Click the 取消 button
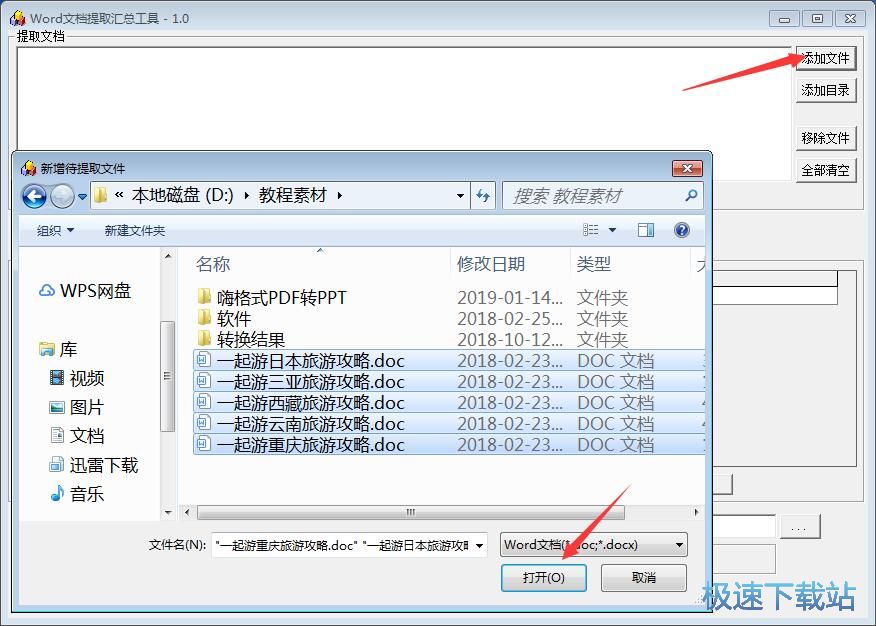The image size is (876, 626). (x=643, y=577)
